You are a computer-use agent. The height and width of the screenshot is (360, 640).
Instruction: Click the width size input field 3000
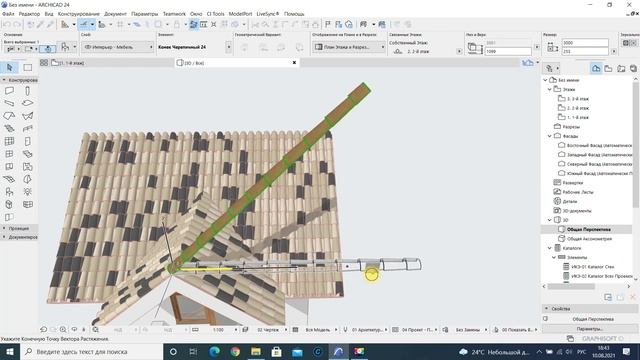[585, 42]
